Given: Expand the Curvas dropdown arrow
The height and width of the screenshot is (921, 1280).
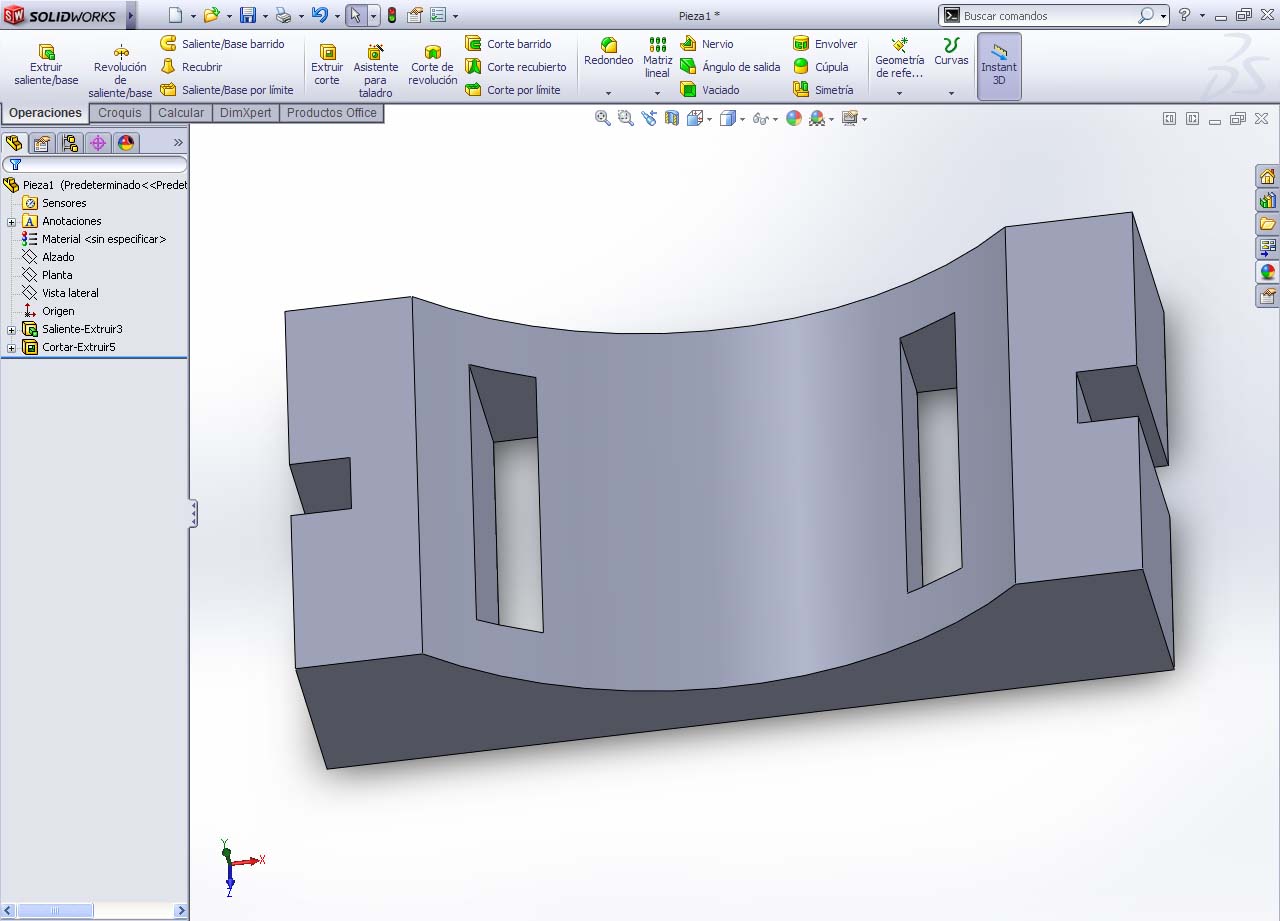Looking at the screenshot, I should pos(951,93).
